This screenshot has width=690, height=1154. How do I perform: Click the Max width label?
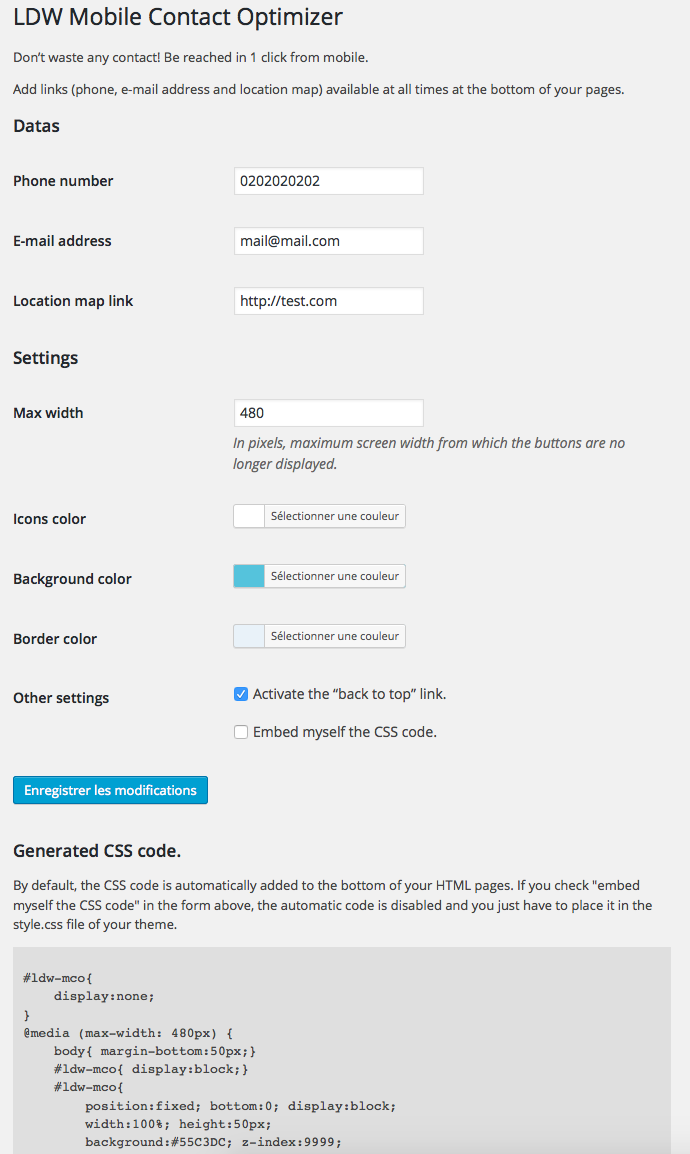coord(49,413)
